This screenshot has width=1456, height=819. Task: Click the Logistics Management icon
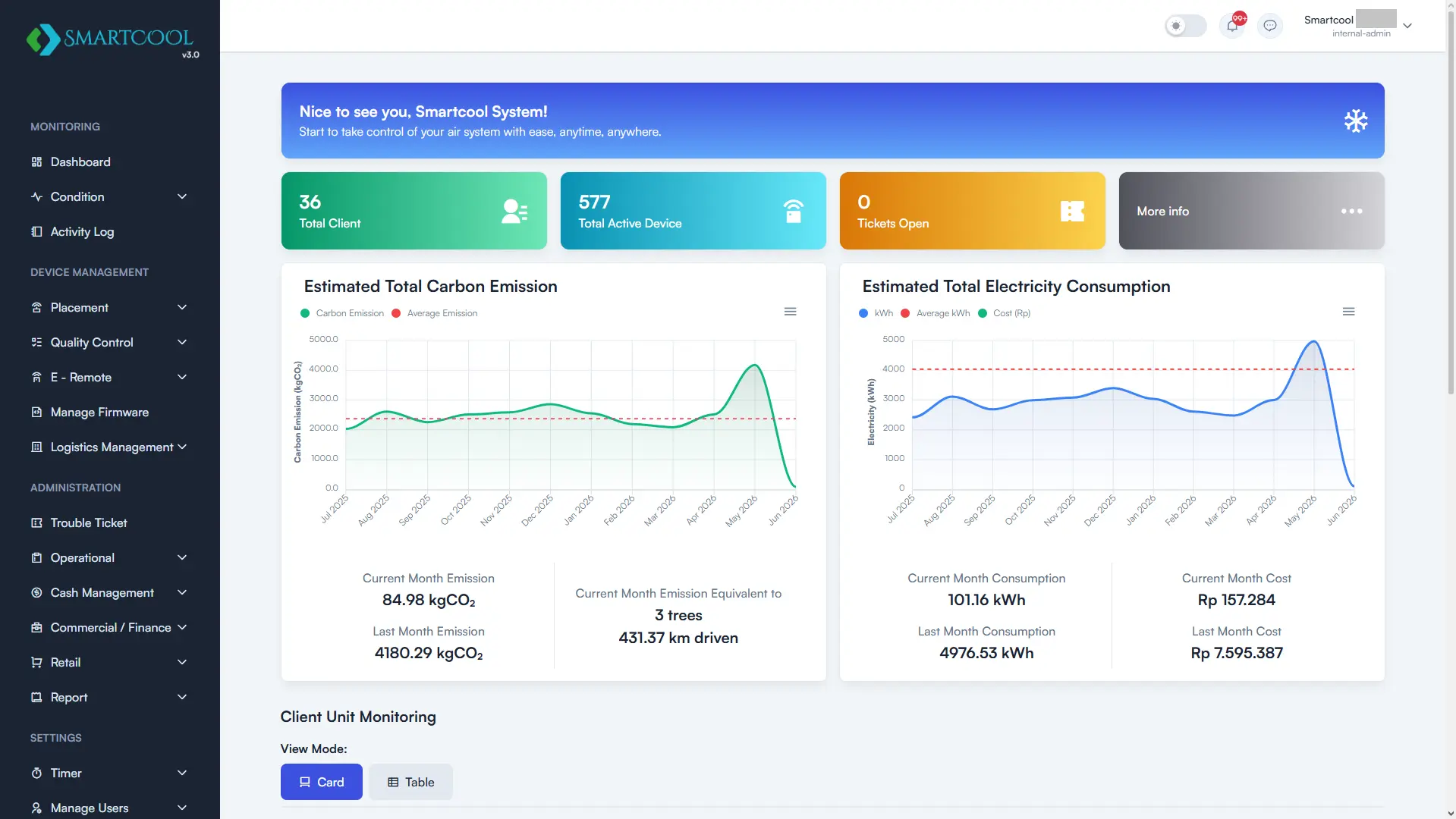[x=36, y=447]
